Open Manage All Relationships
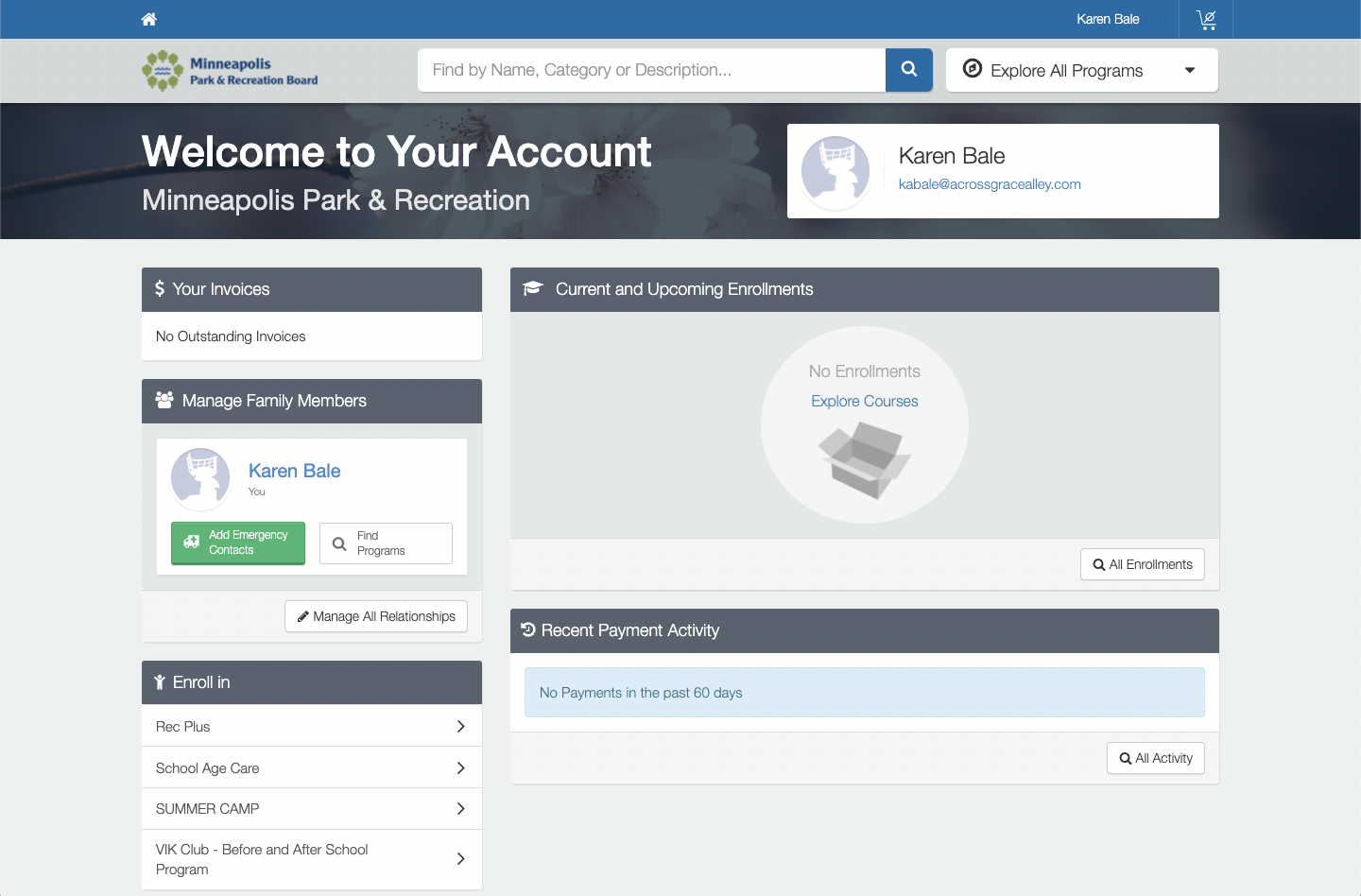 click(x=376, y=616)
